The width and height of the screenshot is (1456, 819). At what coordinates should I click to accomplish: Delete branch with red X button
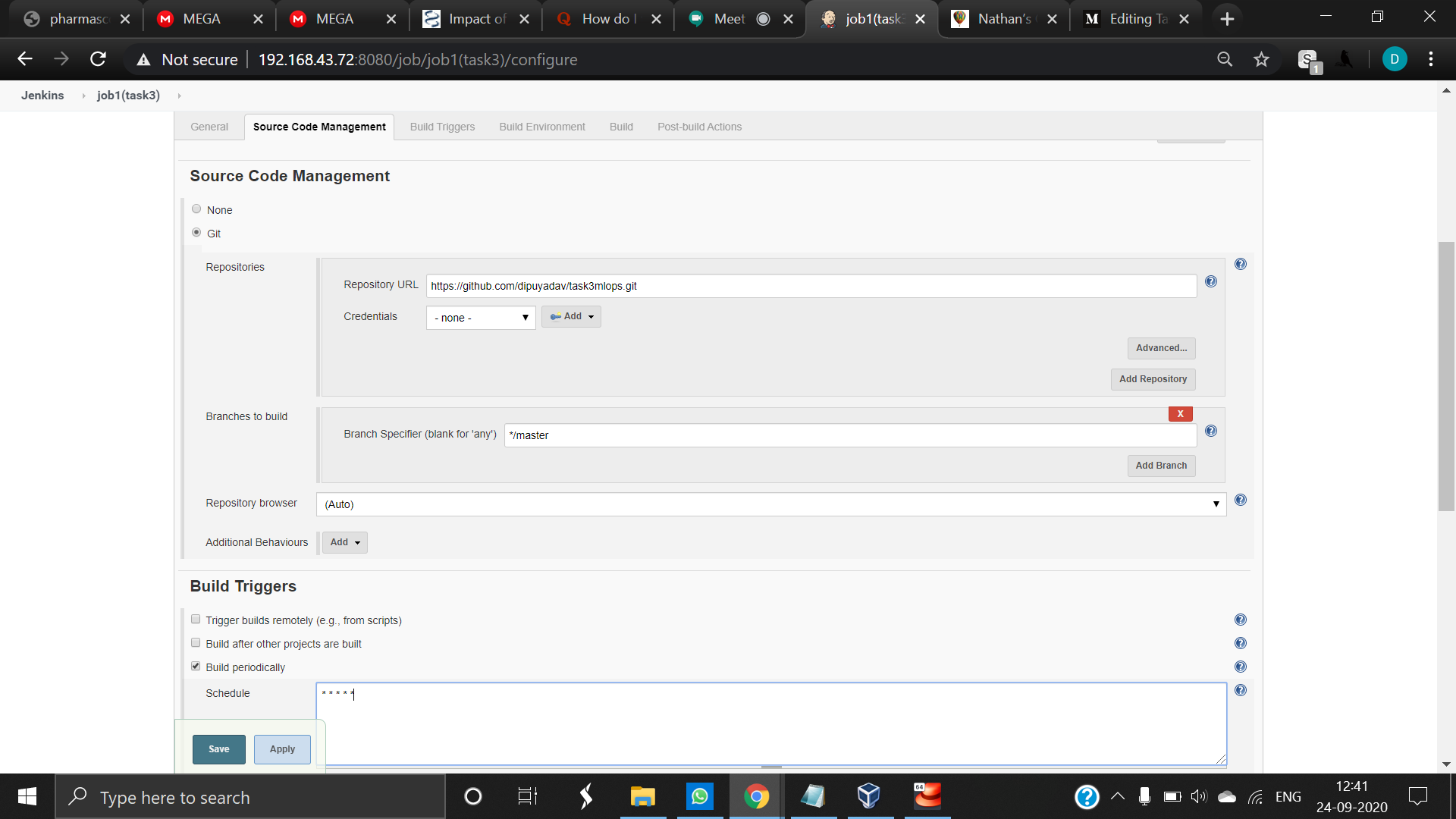point(1180,414)
